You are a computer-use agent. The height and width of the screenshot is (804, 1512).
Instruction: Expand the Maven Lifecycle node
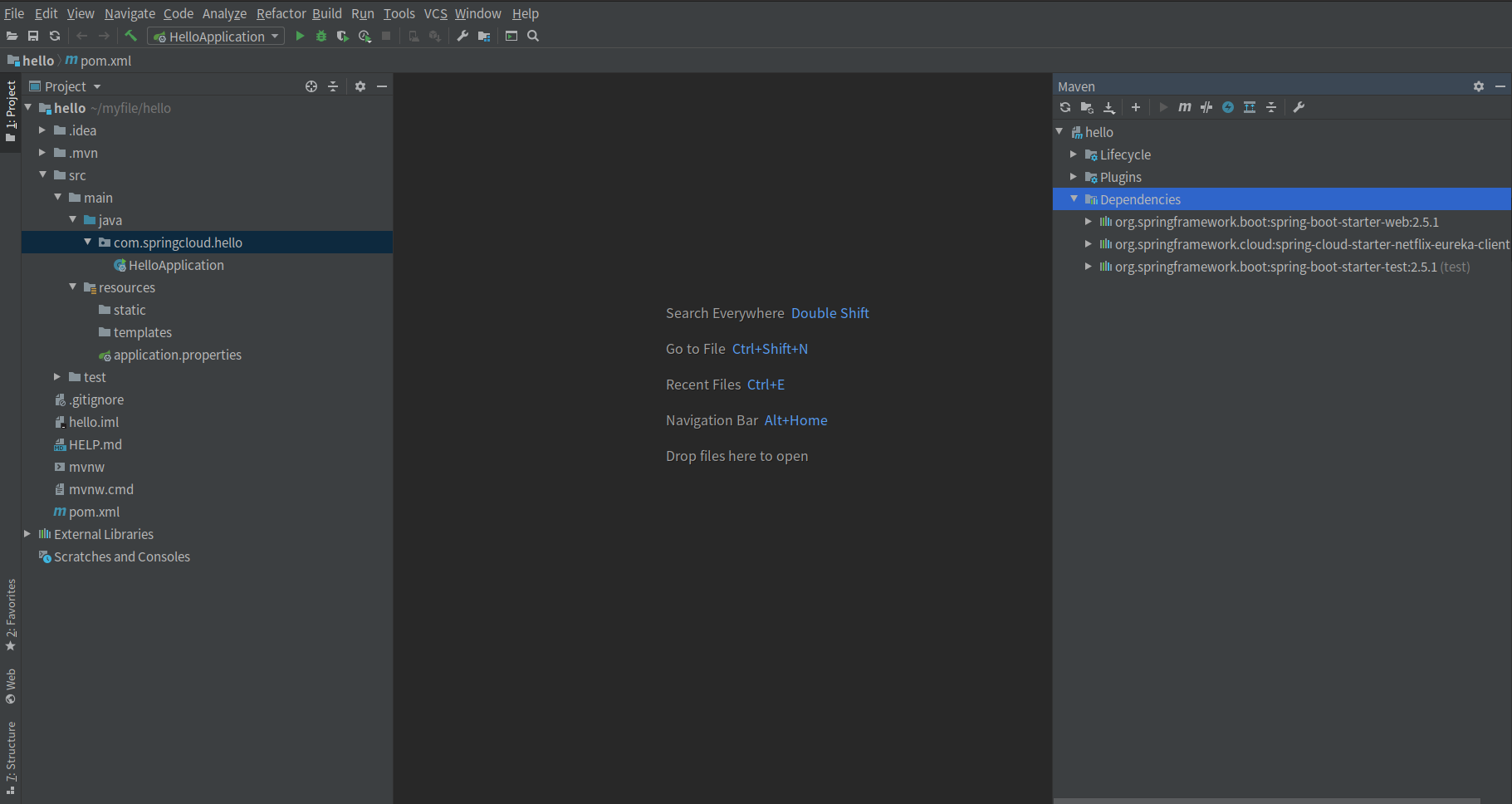pyautogui.click(x=1074, y=154)
